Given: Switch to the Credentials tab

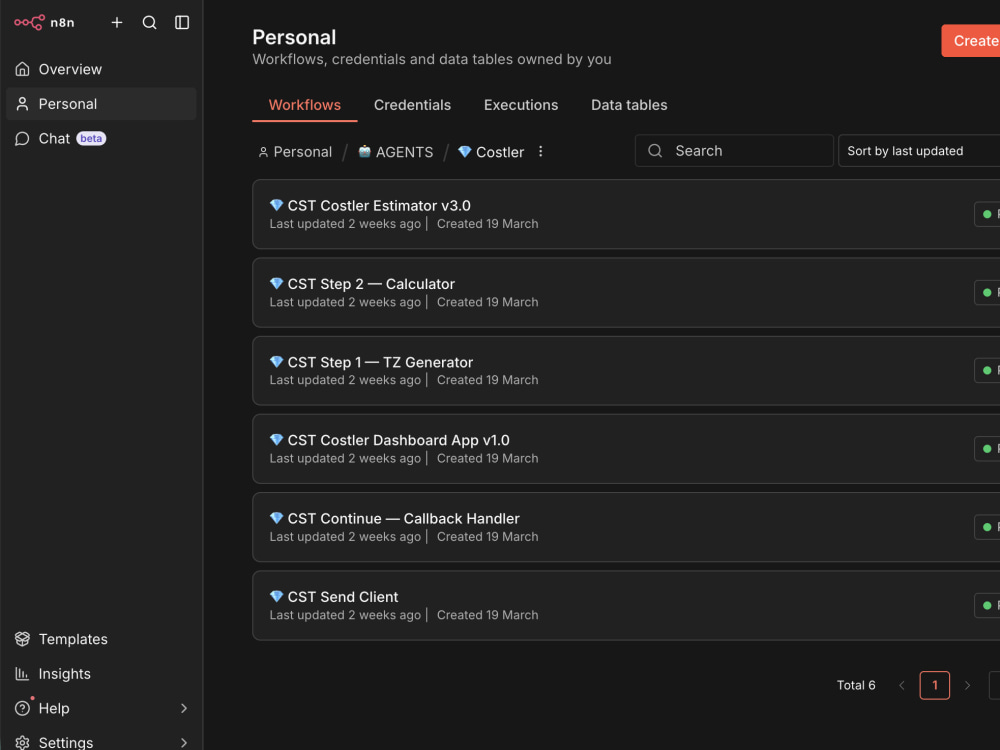Looking at the screenshot, I should (412, 105).
